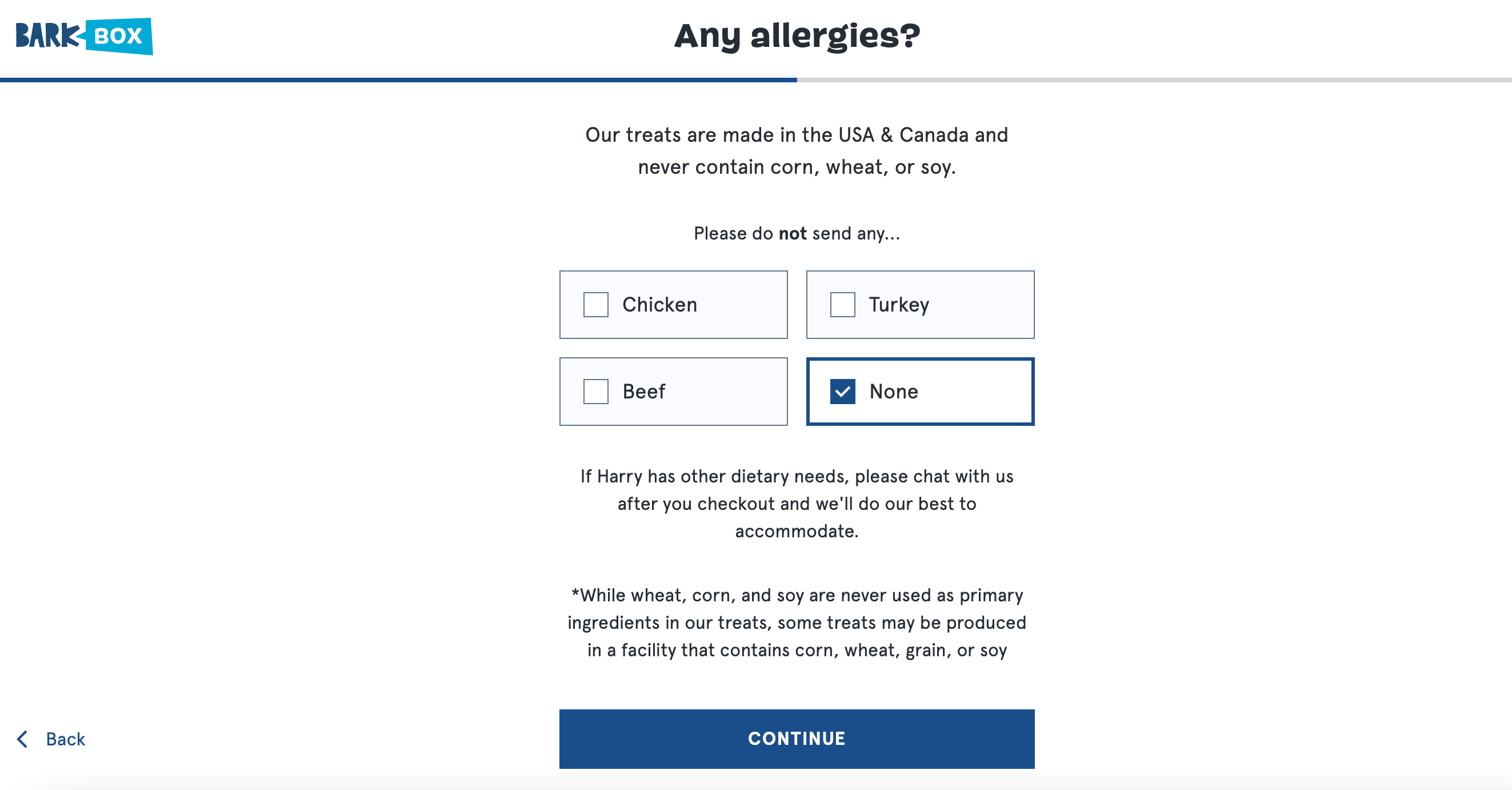Select the Chicken option tile
1512x790 pixels.
[x=673, y=304]
